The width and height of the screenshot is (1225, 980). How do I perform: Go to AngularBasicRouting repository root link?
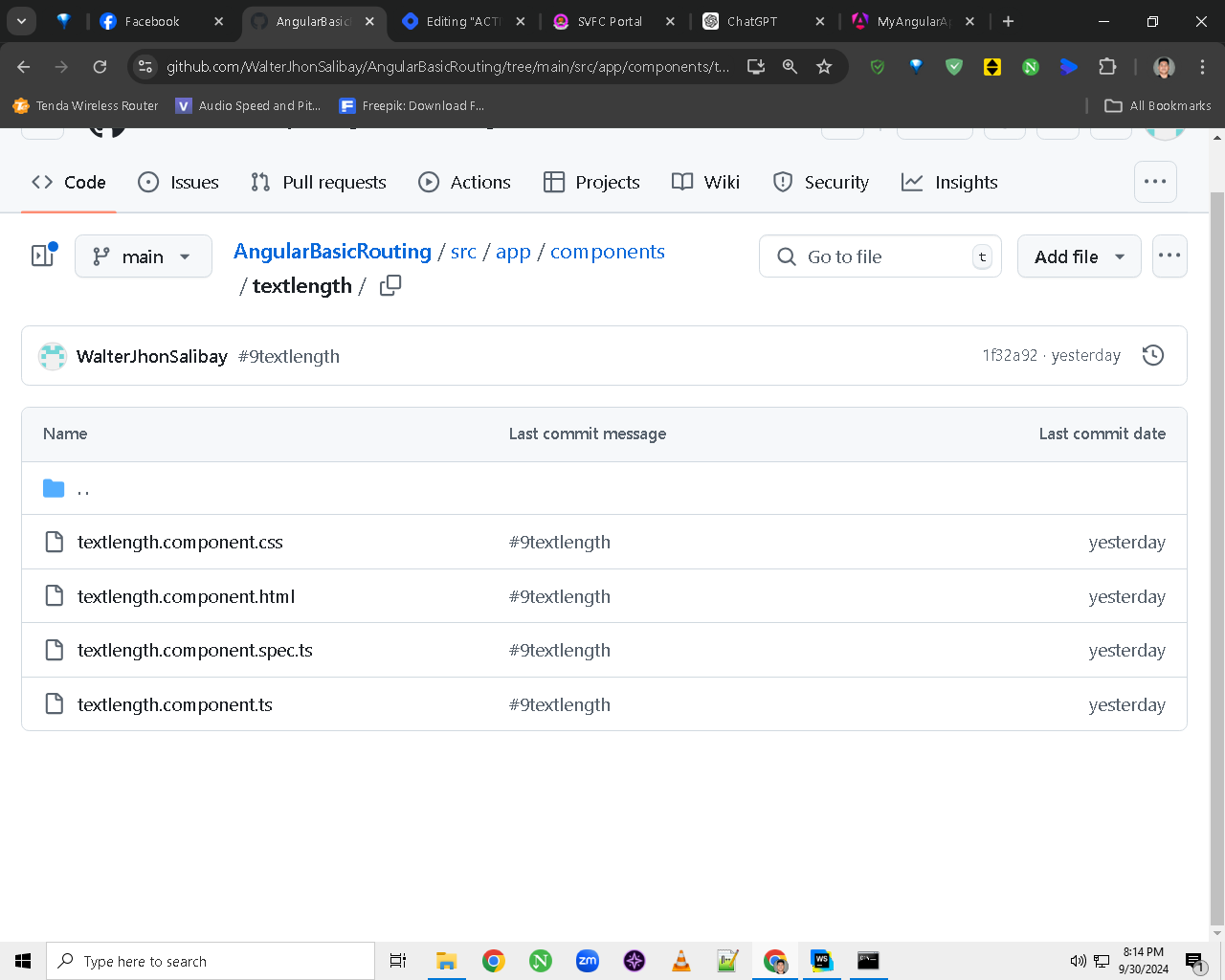coord(332,251)
